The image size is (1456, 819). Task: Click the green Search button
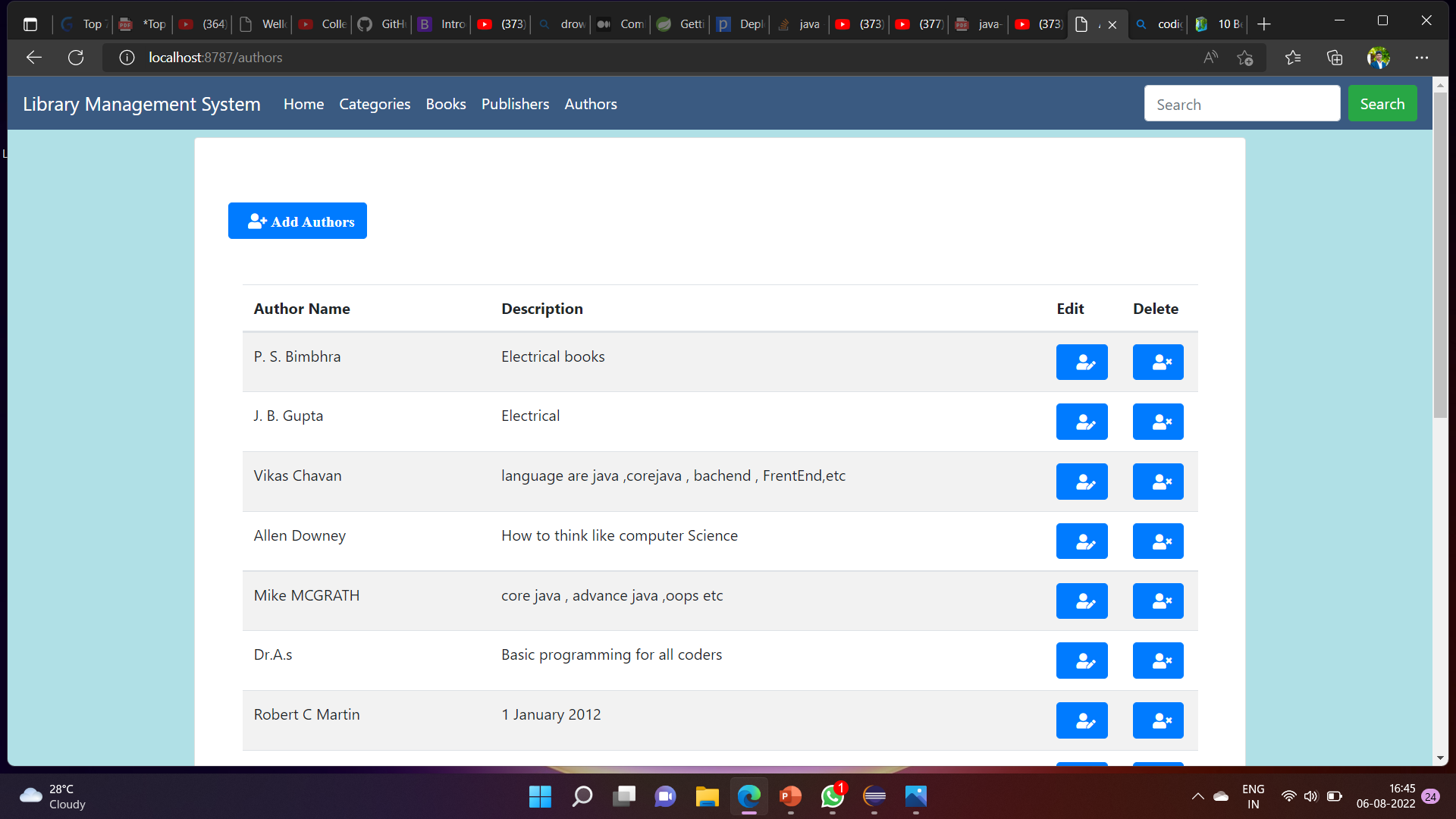(x=1382, y=103)
